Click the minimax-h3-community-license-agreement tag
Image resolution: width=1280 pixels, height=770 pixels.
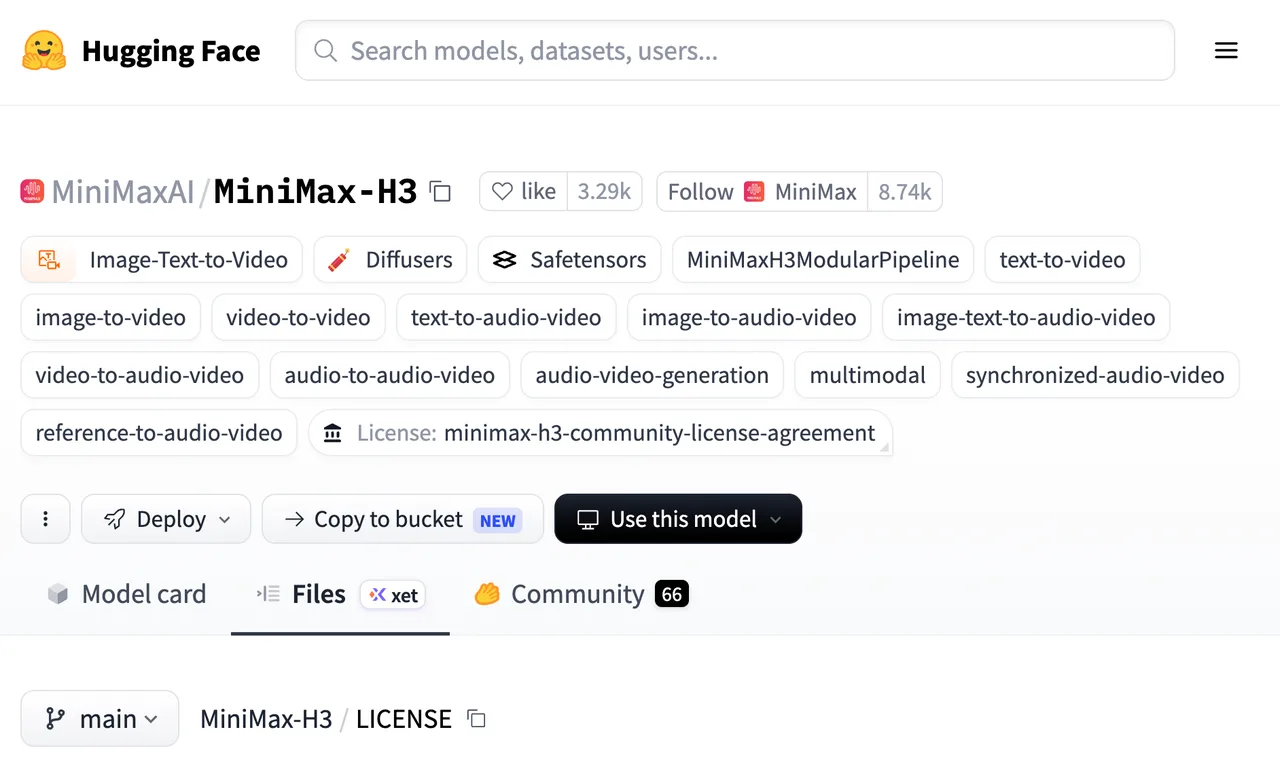point(601,433)
